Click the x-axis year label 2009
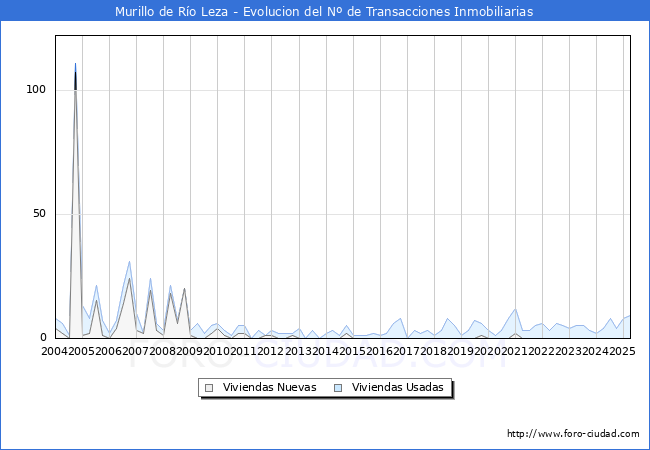This screenshot has width=650, height=450. [x=189, y=351]
